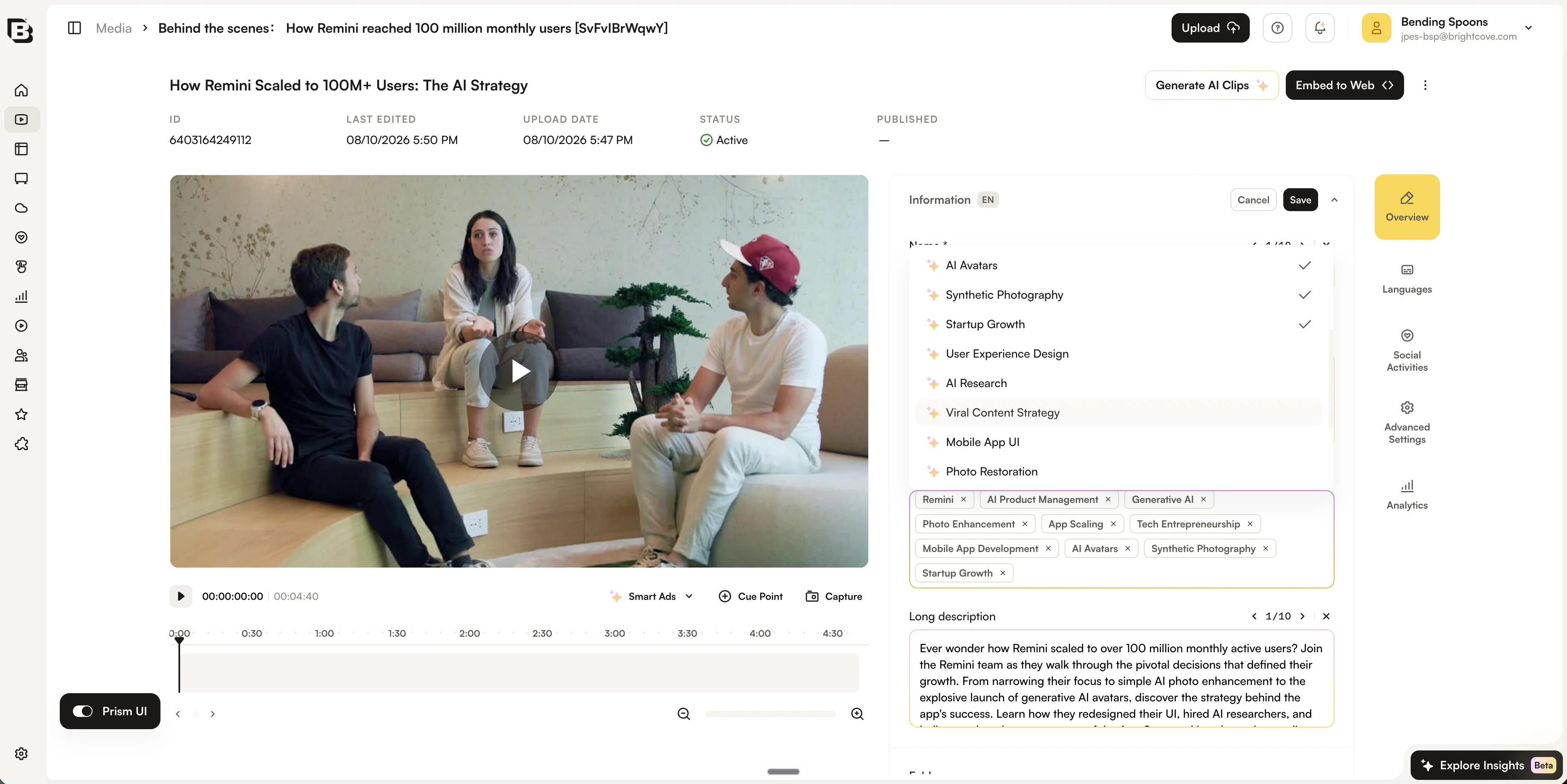
Task: Close the Long description AI suggestions
Action: click(x=1326, y=616)
